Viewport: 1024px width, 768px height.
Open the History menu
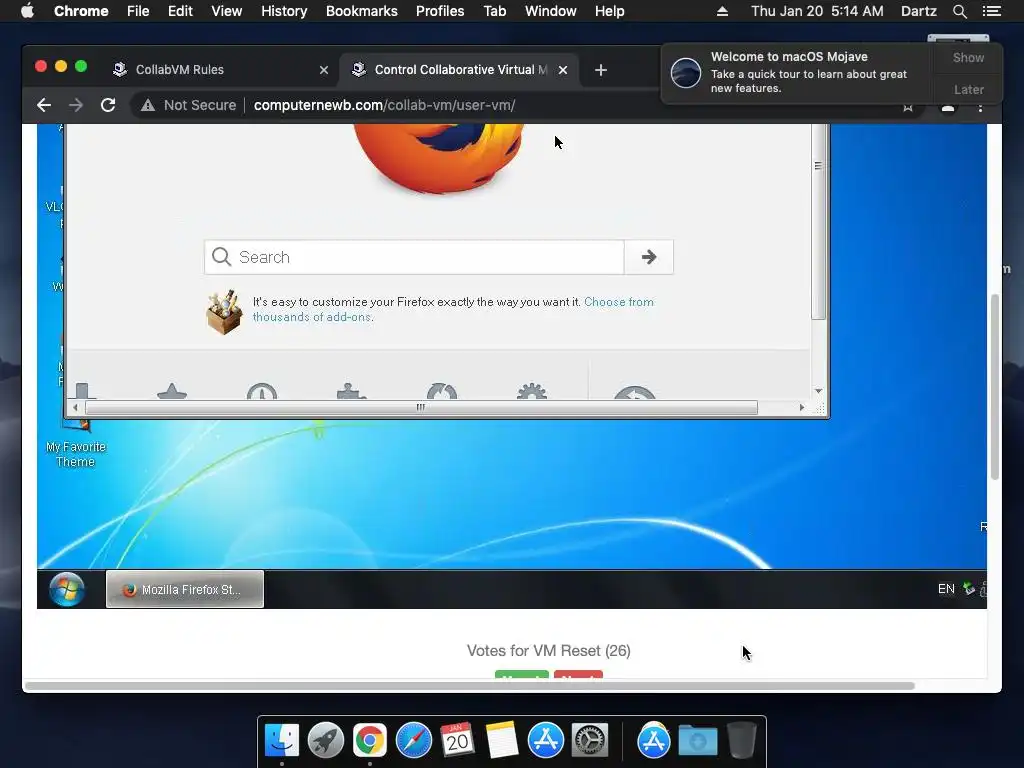click(284, 11)
